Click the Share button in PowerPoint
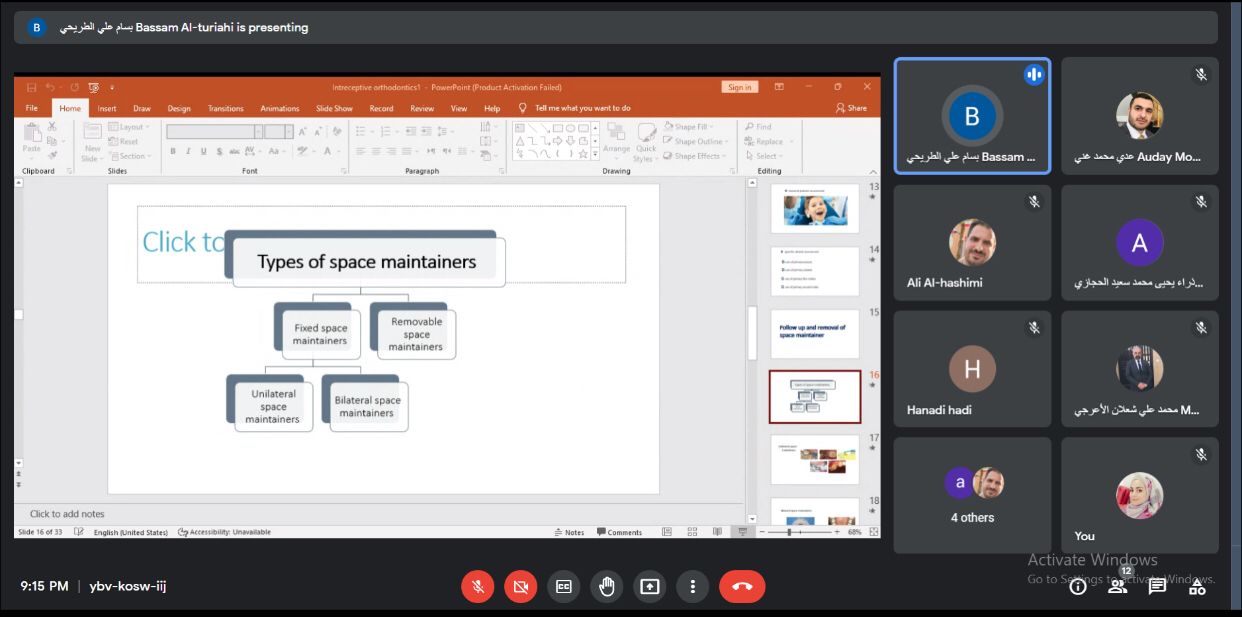Screen dimensions: 1242x617 click(x=851, y=108)
